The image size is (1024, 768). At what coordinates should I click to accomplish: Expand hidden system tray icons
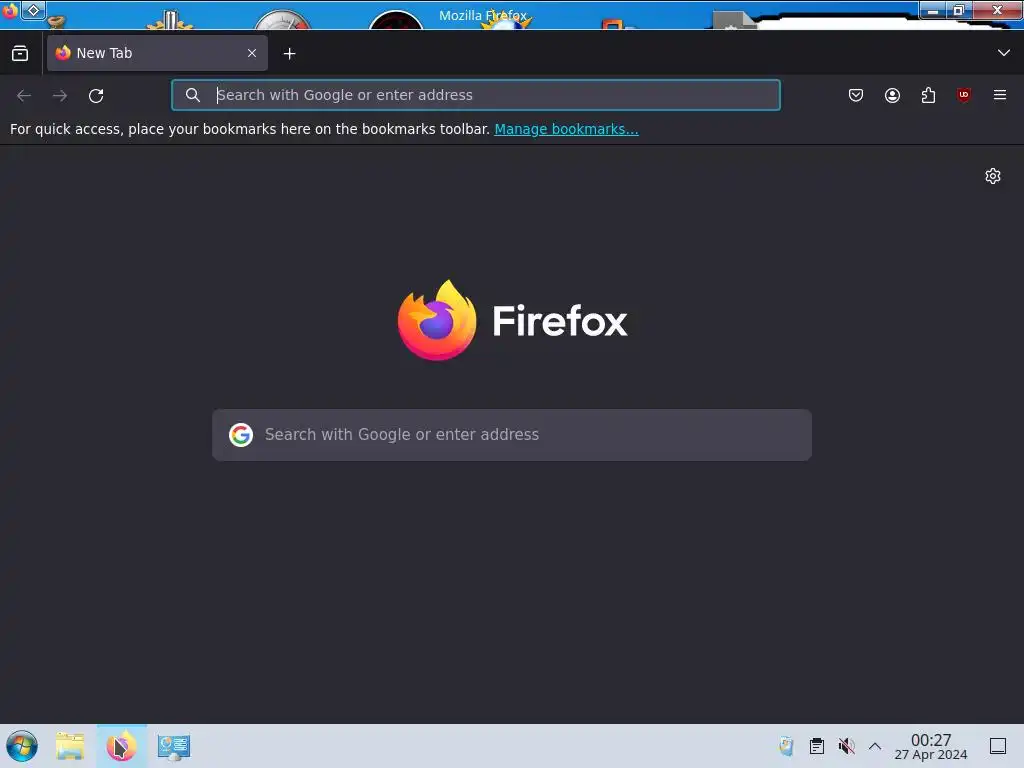[x=875, y=746]
